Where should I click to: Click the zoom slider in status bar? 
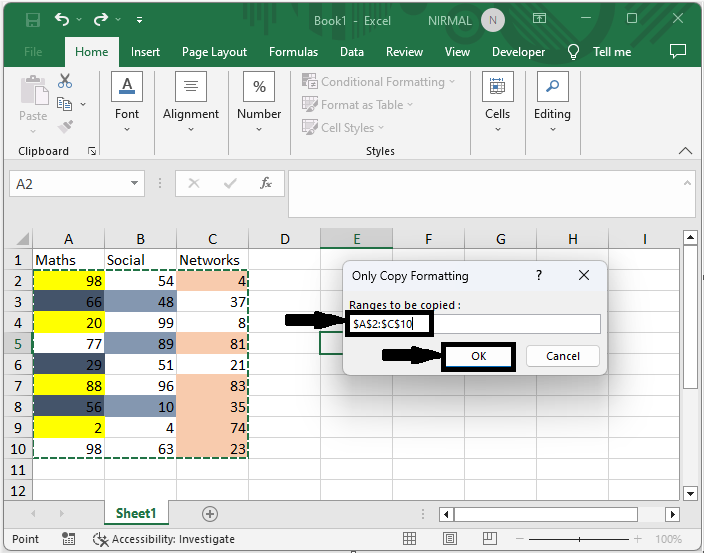579,539
